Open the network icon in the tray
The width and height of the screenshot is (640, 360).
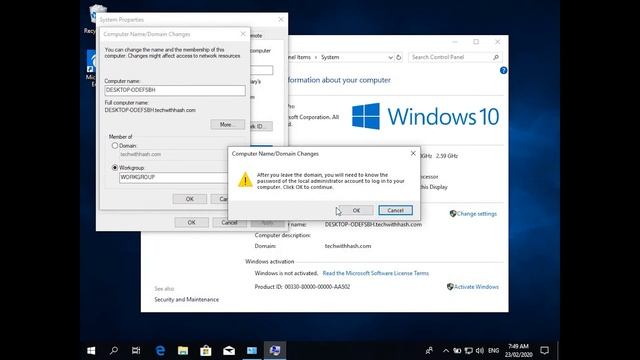point(469,350)
